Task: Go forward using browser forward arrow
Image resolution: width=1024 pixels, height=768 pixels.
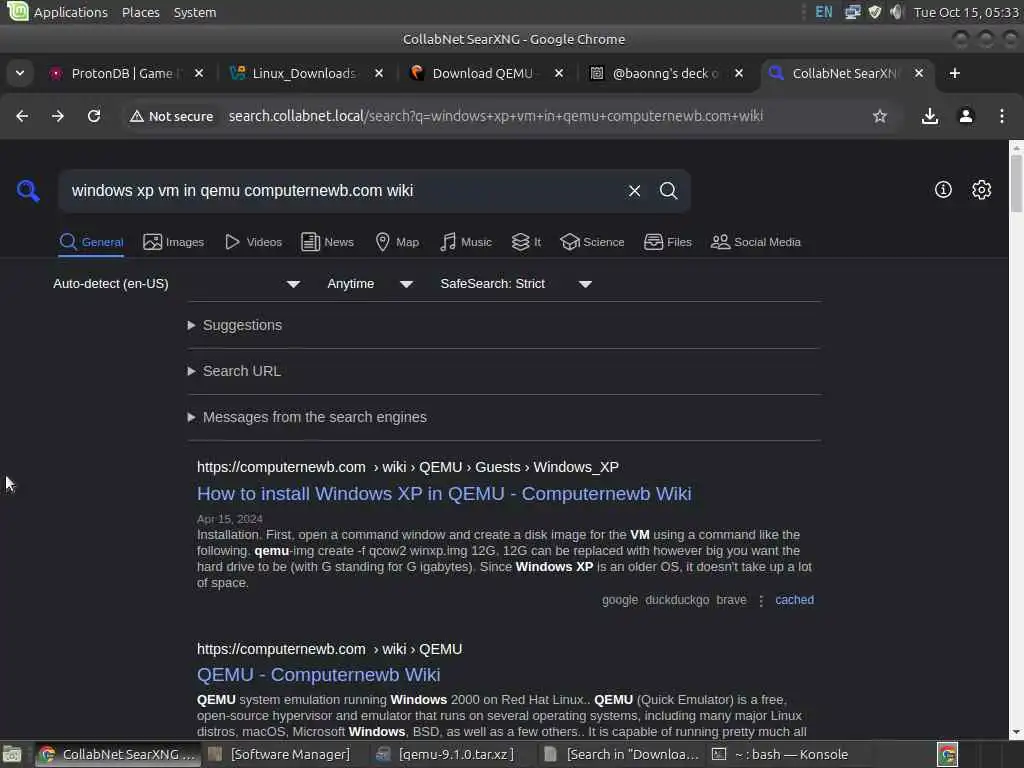Action: click(x=58, y=116)
